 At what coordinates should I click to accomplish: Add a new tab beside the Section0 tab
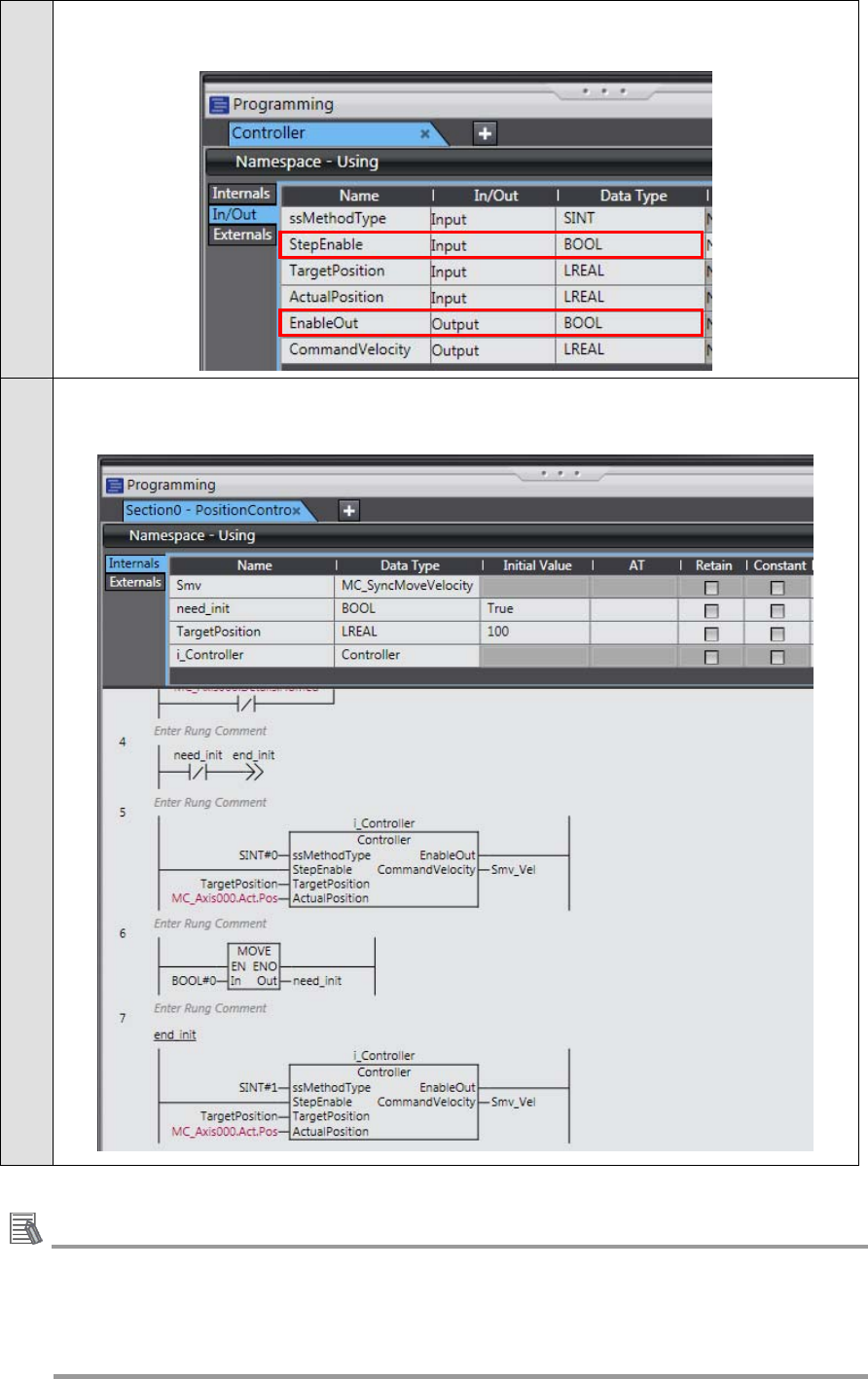[x=348, y=510]
